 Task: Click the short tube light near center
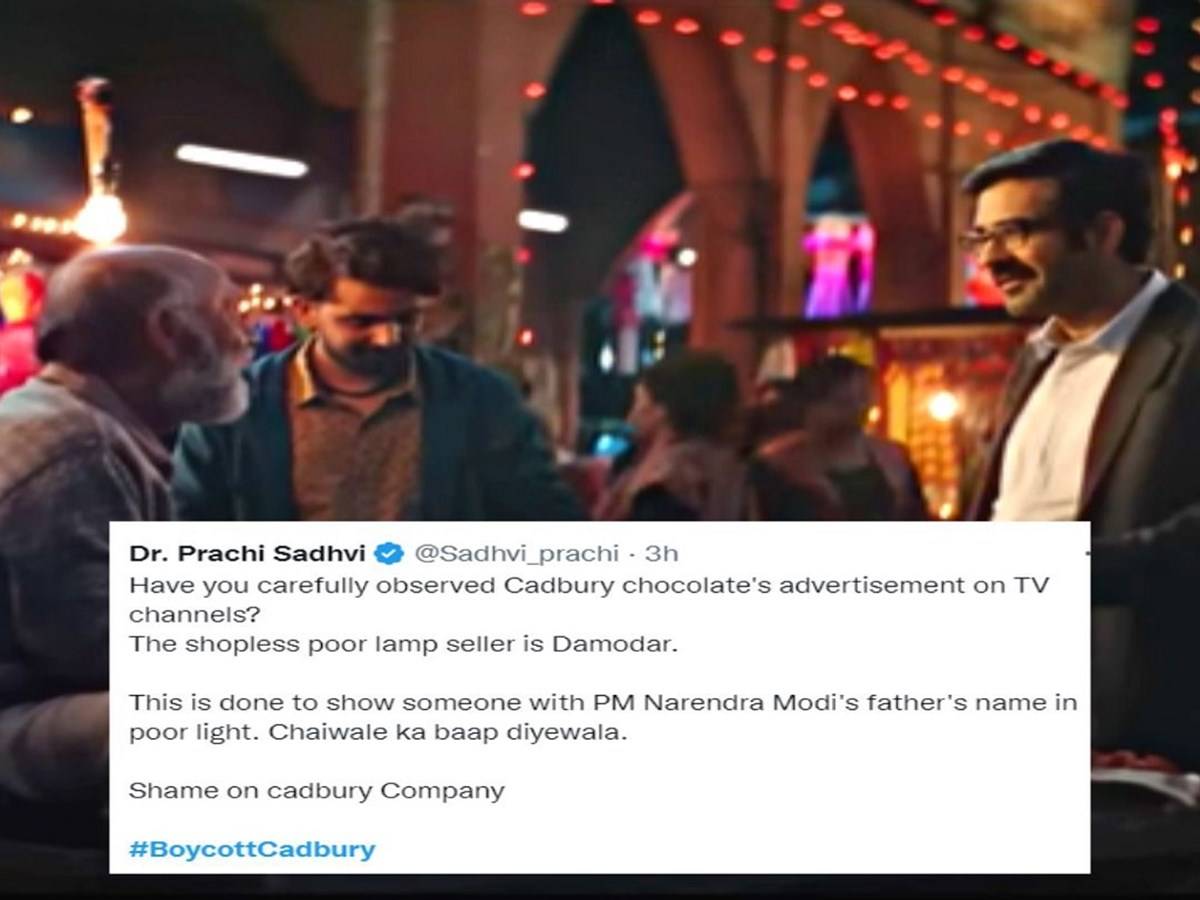click(543, 220)
